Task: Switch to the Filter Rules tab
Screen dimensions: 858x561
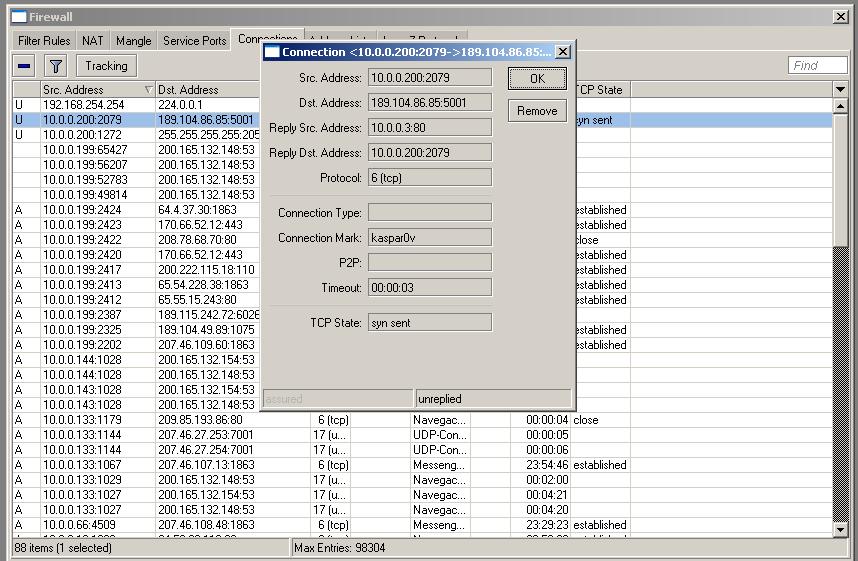Action: 44,41
